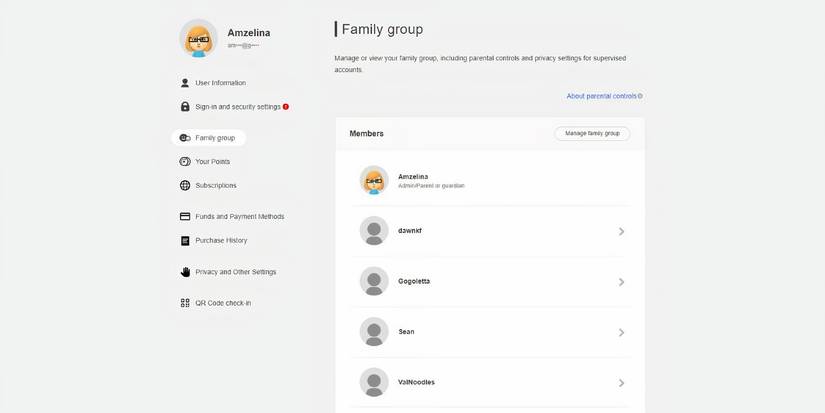Click the Your Points coin icon
Image resolution: width=825 pixels, height=413 pixels.
(x=185, y=162)
